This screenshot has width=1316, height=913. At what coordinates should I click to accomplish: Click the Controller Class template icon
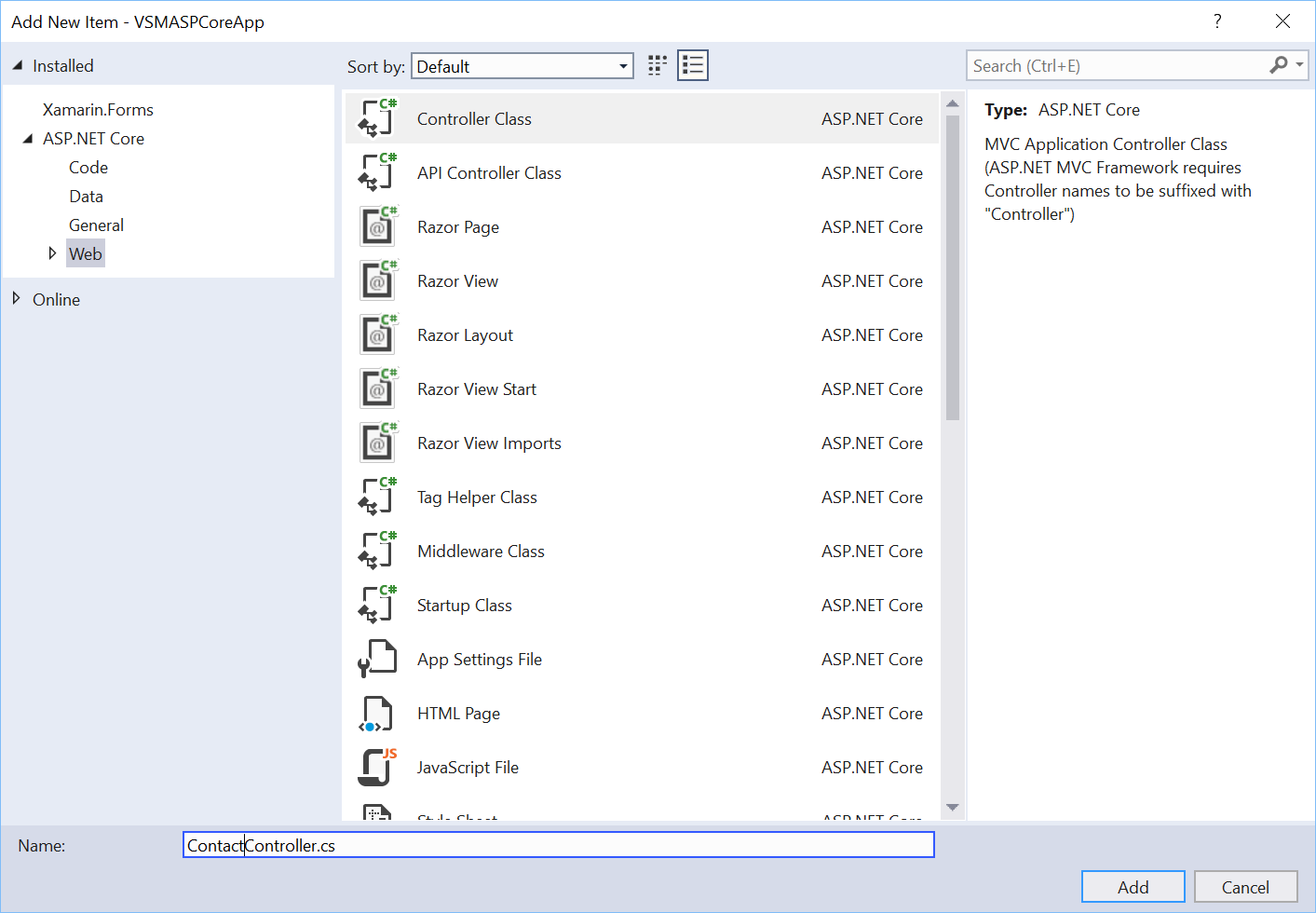pos(377,119)
